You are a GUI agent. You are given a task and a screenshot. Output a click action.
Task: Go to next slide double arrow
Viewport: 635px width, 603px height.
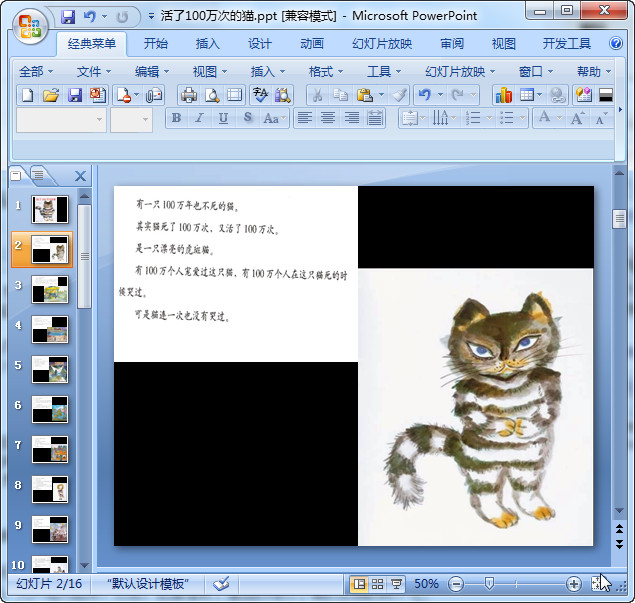619,543
